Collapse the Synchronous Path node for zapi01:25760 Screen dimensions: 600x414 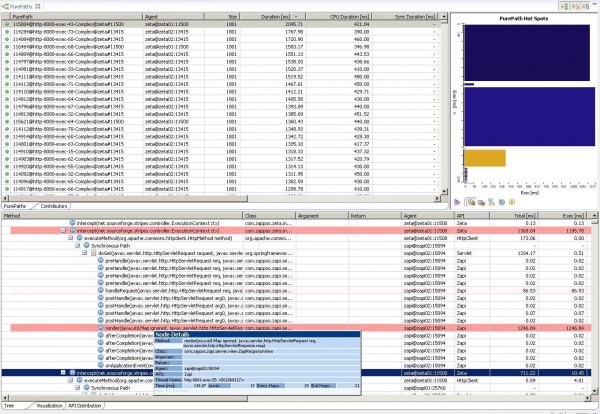[78, 388]
